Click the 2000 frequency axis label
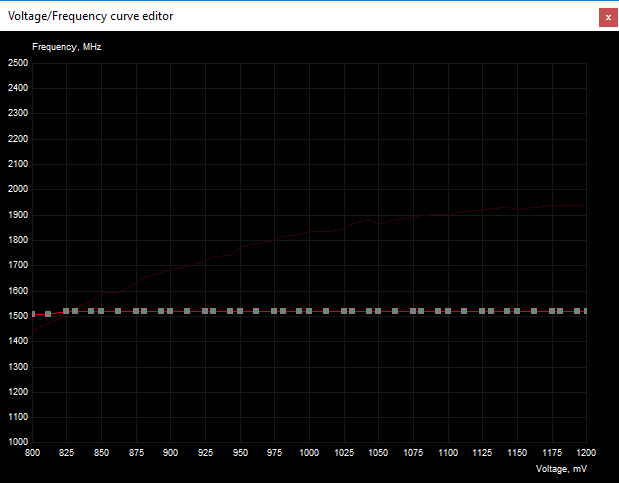Viewport: 619px width, 483px height. coord(18,189)
